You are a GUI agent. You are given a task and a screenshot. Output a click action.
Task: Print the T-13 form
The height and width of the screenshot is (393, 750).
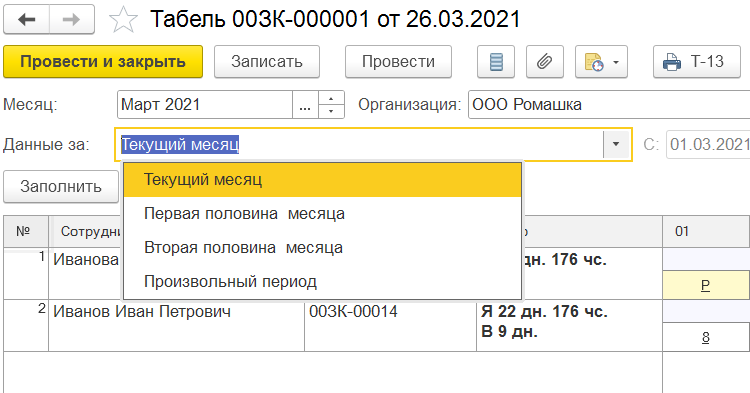696,62
